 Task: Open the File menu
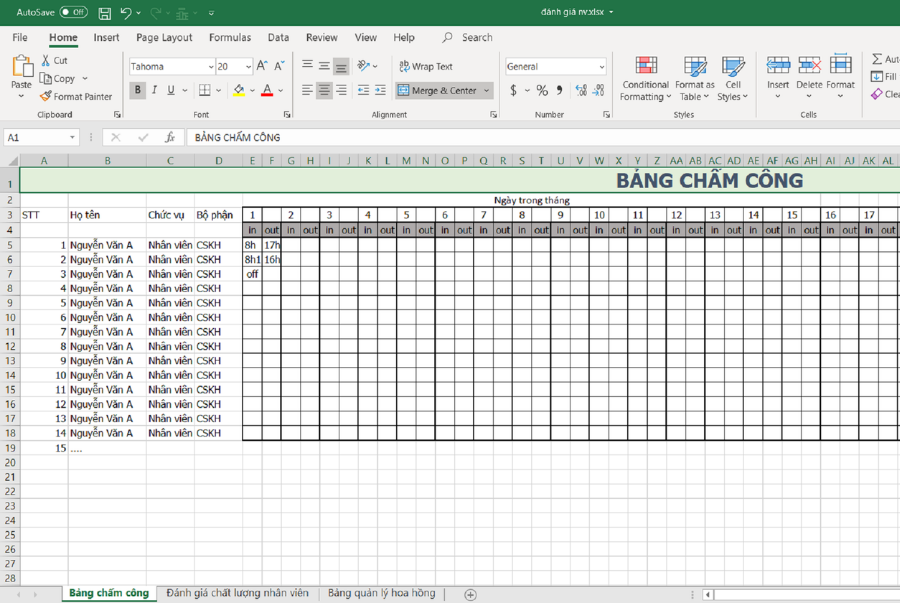pos(20,37)
